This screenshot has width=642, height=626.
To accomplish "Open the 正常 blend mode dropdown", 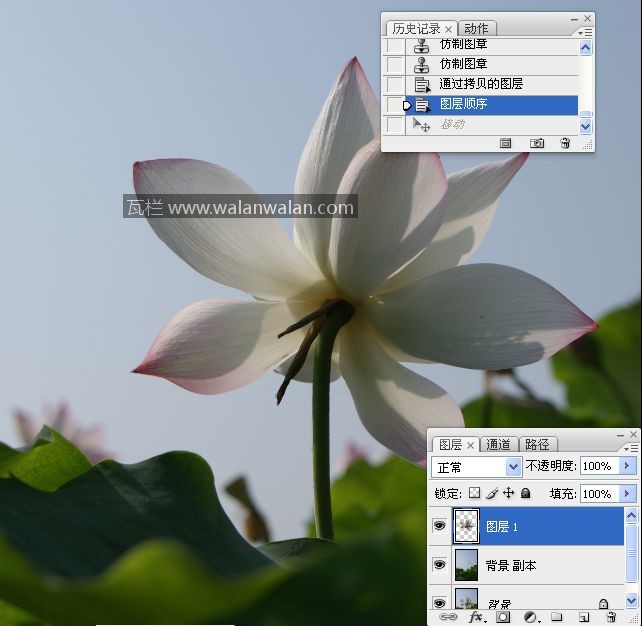I will pyautogui.click(x=477, y=467).
